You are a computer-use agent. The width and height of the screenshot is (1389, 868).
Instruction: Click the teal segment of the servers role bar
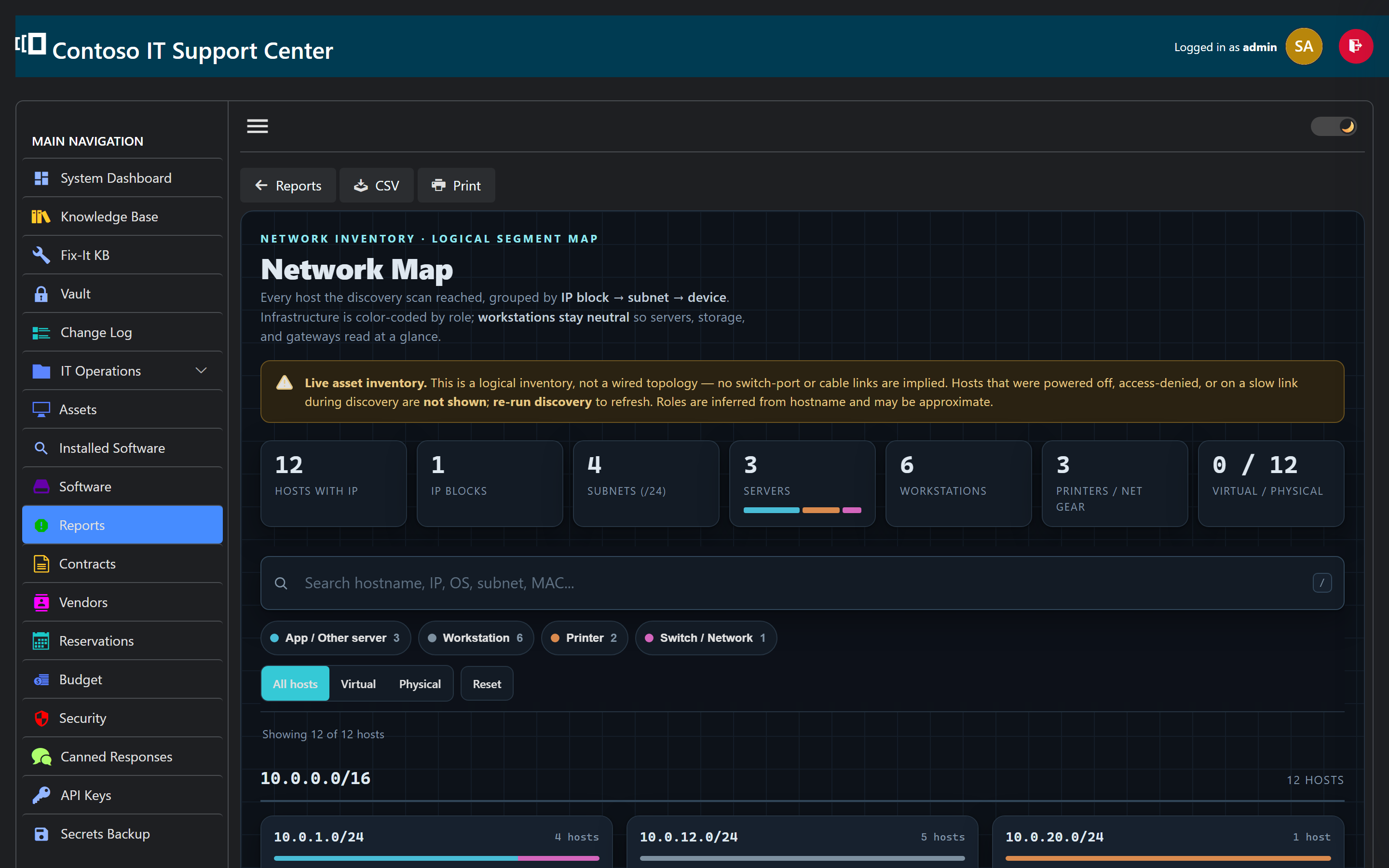(x=771, y=510)
